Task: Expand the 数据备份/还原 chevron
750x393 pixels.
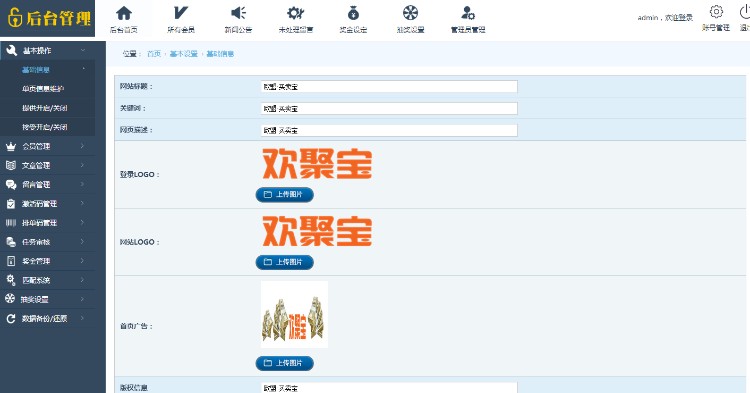Action: [x=82, y=318]
